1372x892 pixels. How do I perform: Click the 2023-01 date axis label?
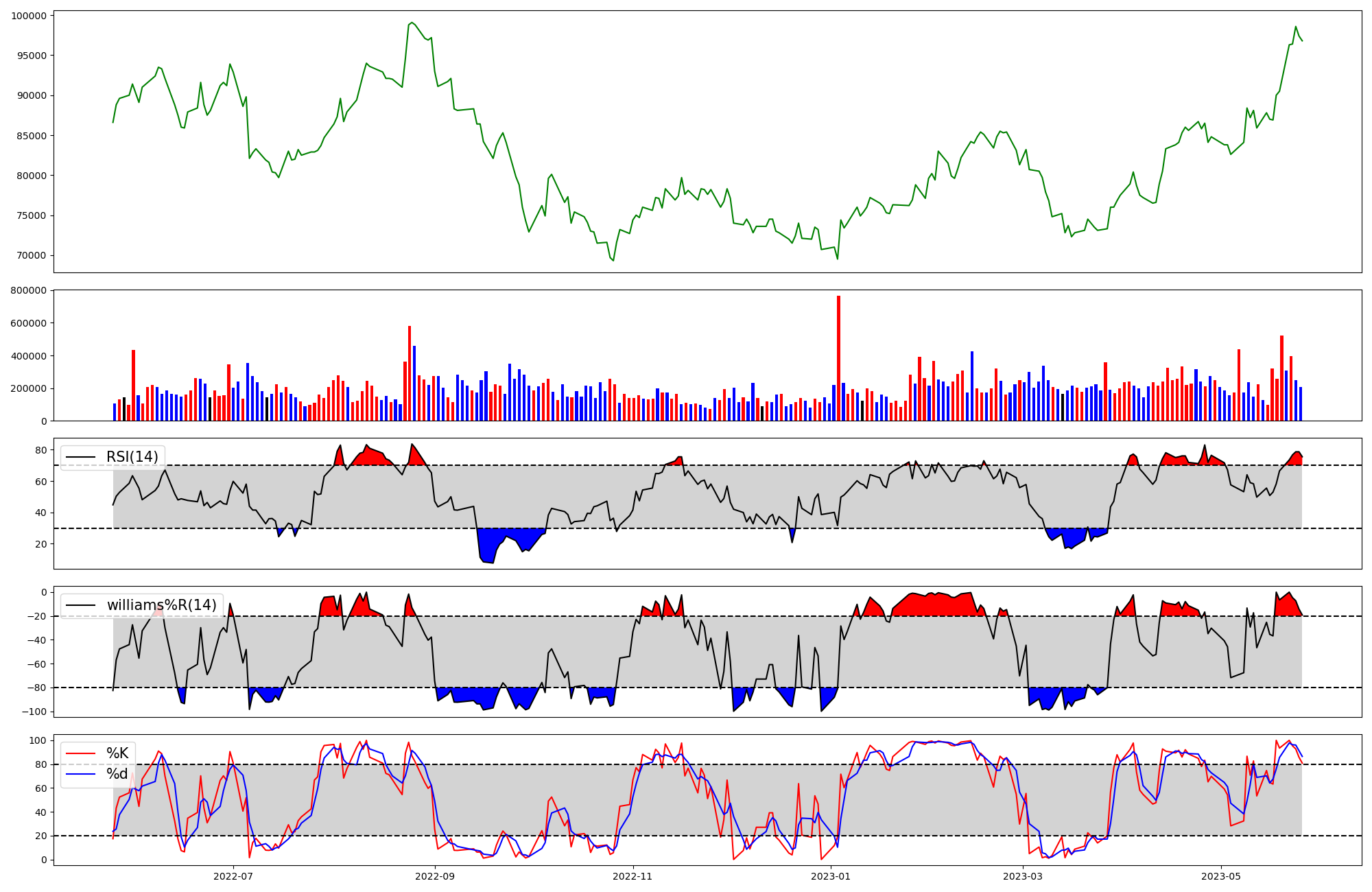point(831,876)
